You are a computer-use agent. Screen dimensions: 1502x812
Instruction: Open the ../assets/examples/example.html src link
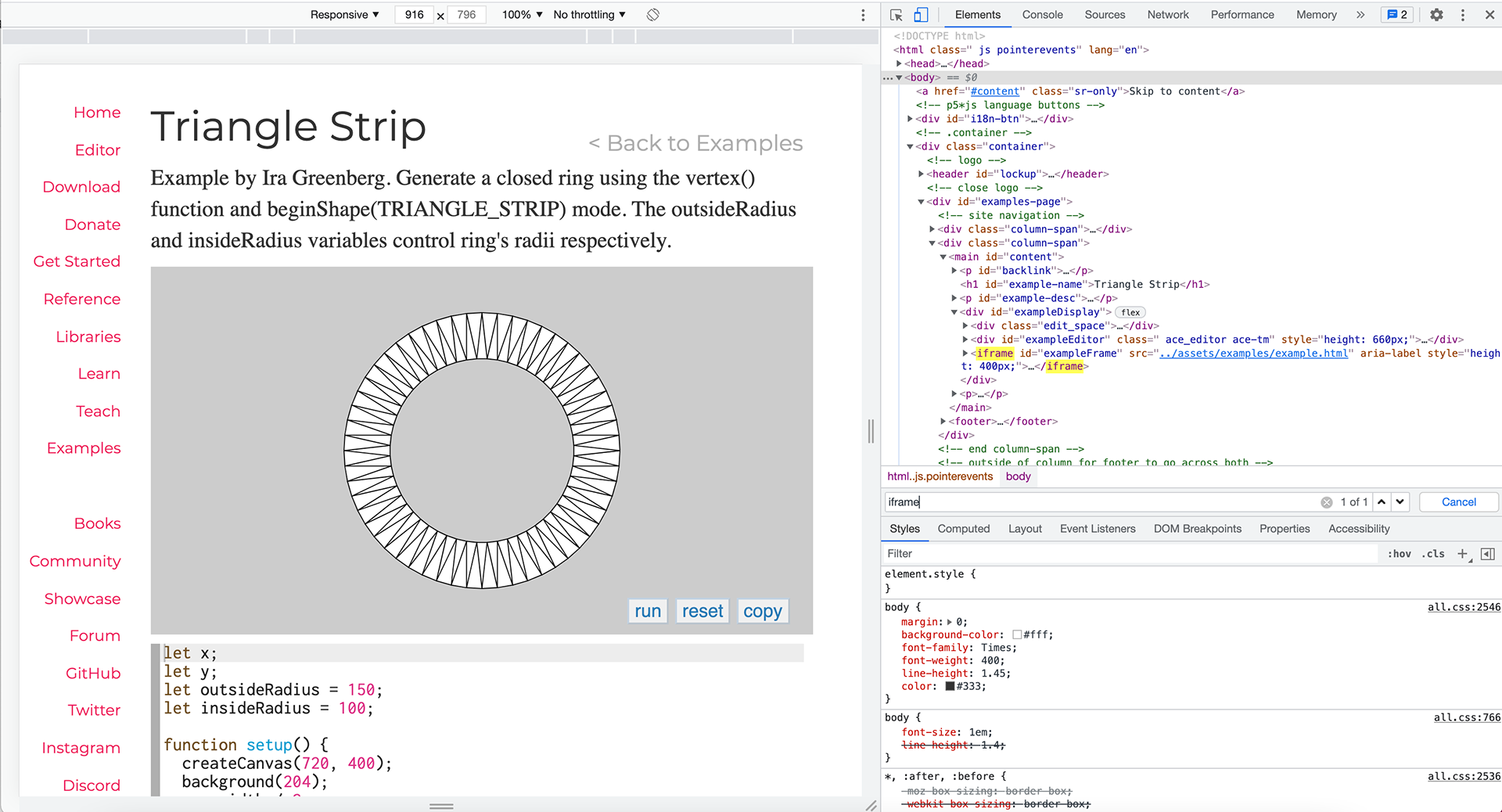pos(1254,354)
